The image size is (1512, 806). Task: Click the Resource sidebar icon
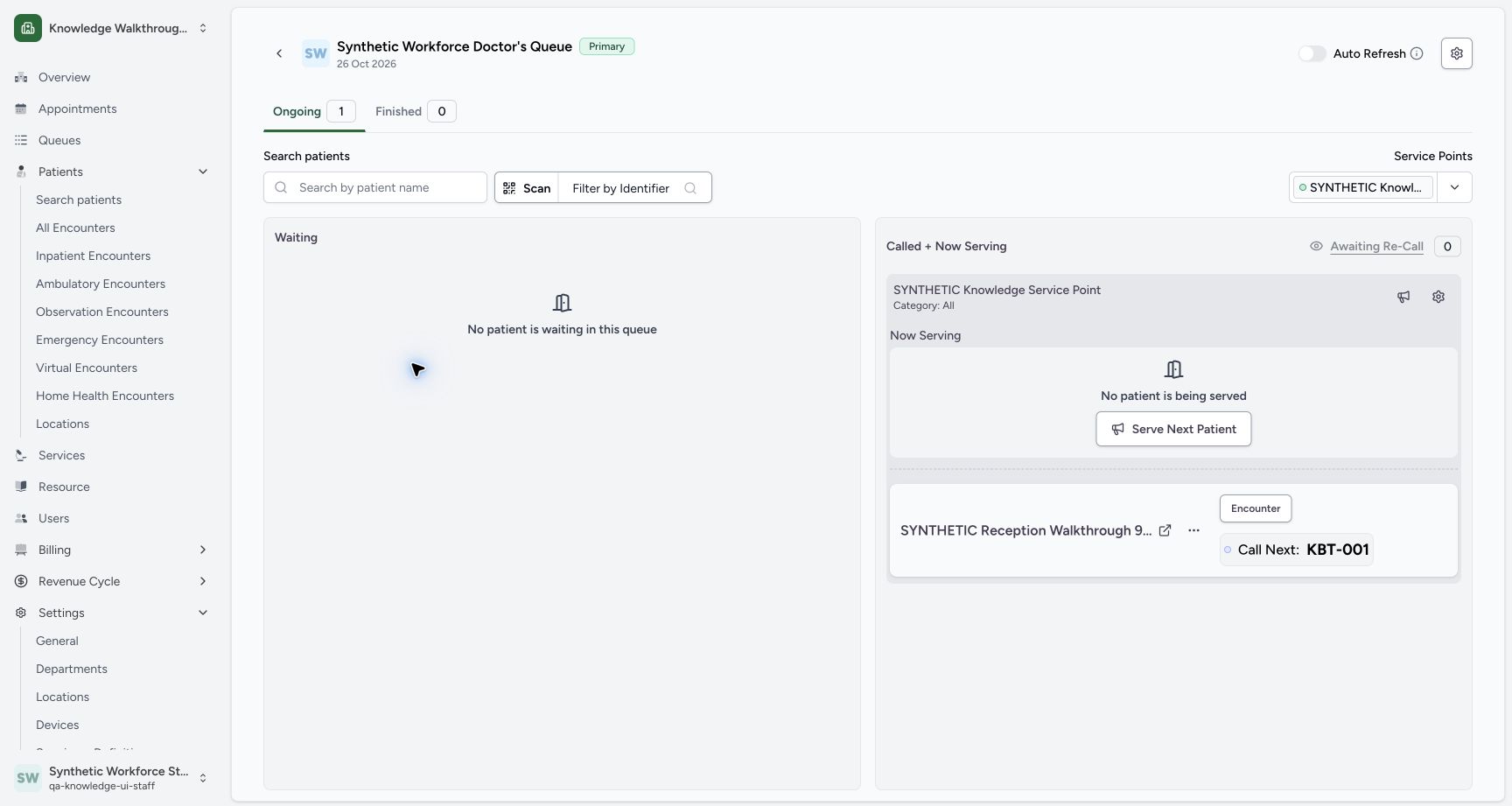click(x=21, y=487)
